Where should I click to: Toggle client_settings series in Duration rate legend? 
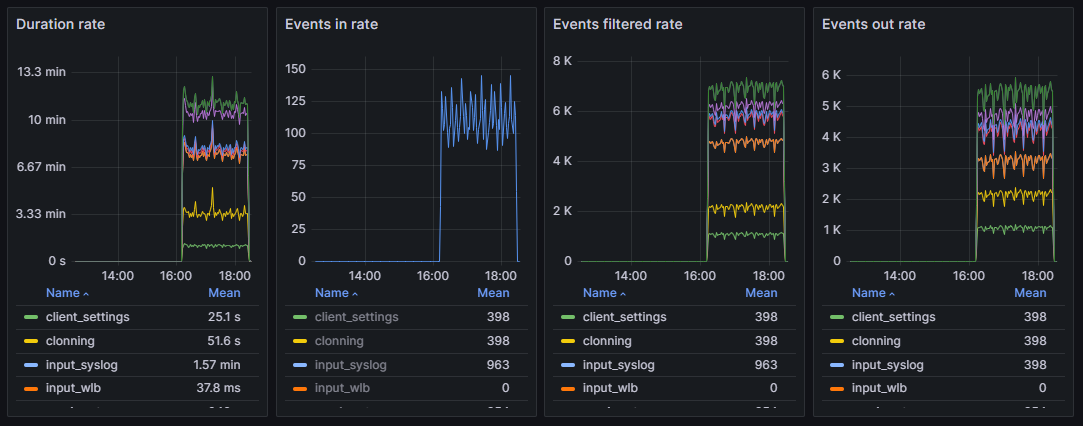coord(87,317)
